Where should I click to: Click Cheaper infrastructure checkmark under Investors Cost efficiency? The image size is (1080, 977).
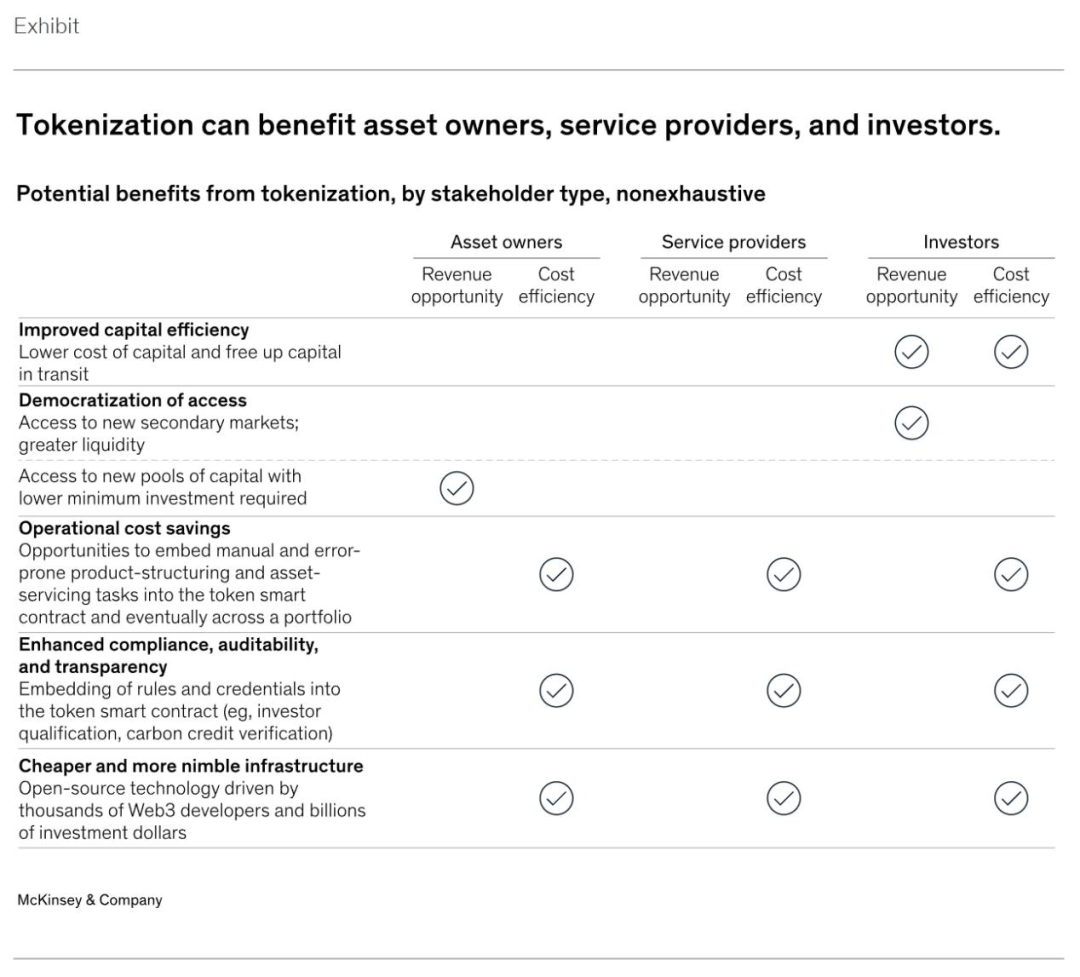tap(1012, 797)
